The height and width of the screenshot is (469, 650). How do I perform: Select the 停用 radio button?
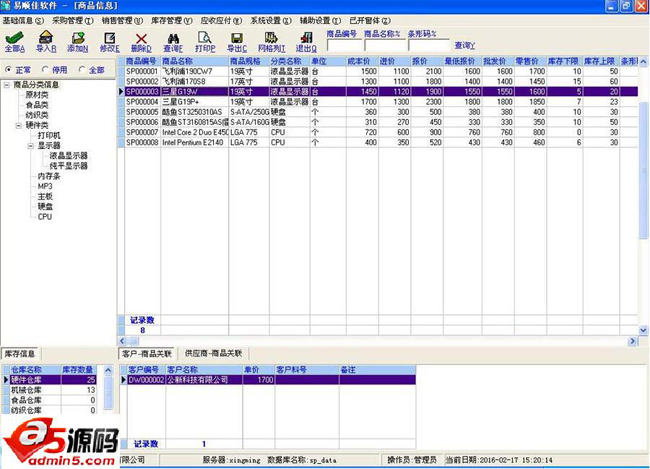[x=45, y=70]
